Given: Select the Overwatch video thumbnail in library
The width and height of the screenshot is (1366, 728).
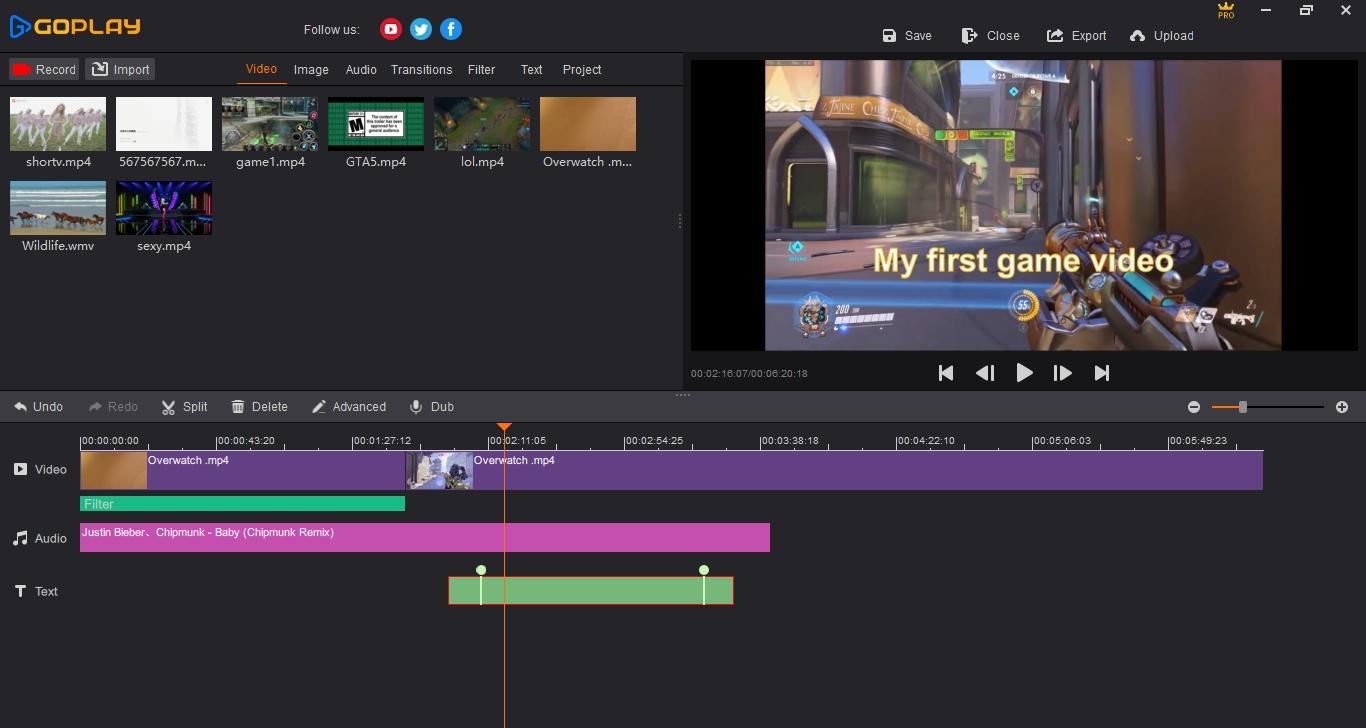Looking at the screenshot, I should coord(588,124).
